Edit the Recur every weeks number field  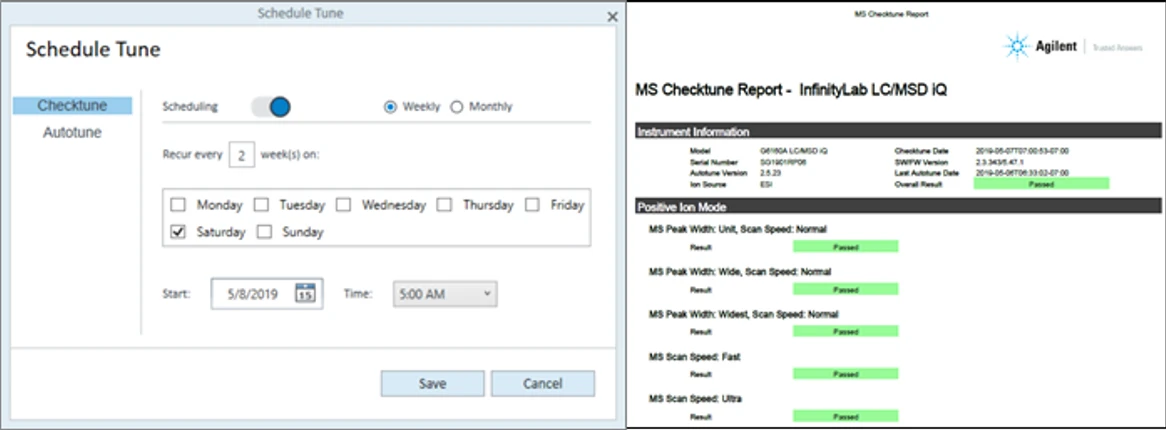(x=242, y=155)
